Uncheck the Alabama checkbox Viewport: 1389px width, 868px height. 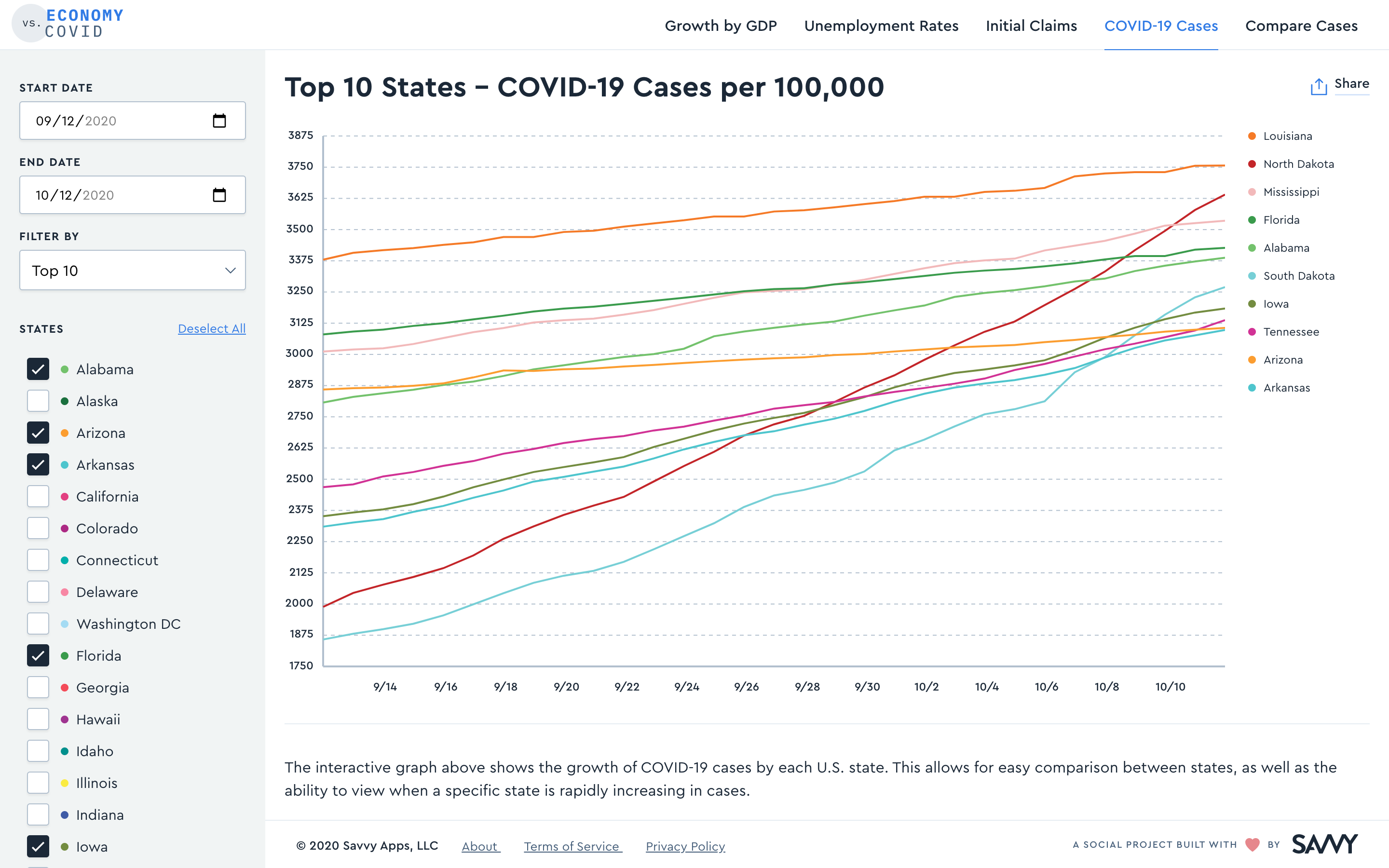click(38, 369)
